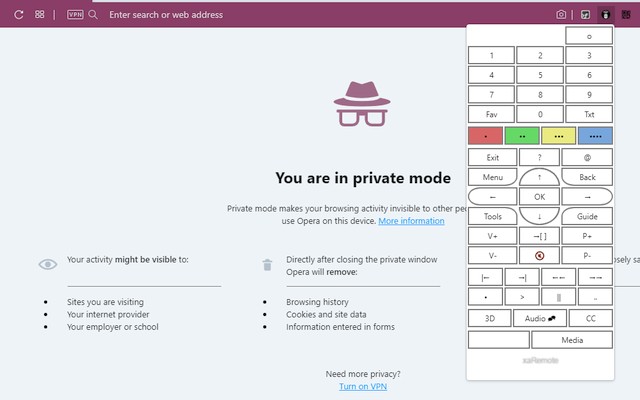This screenshot has width=640, height=400.
Task: Raise volume with V+ key
Action: click(x=492, y=236)
